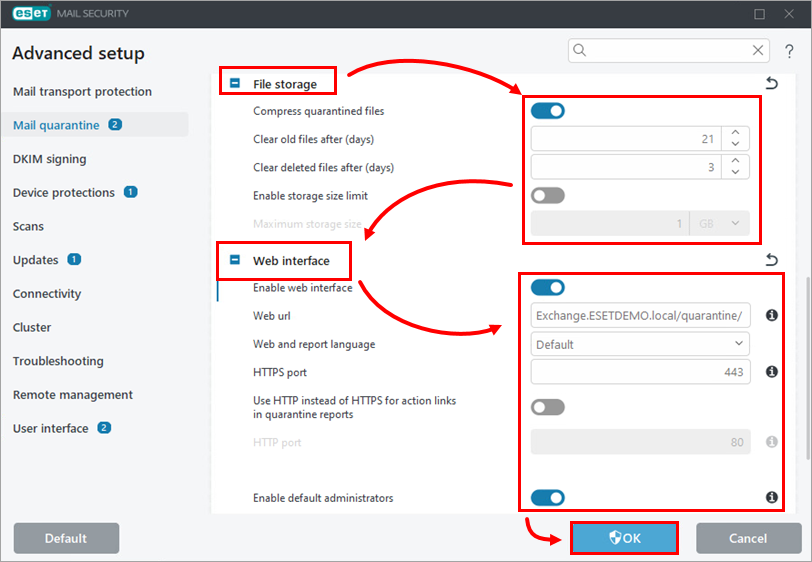Disable Compress quarantined files toggle

547,111
